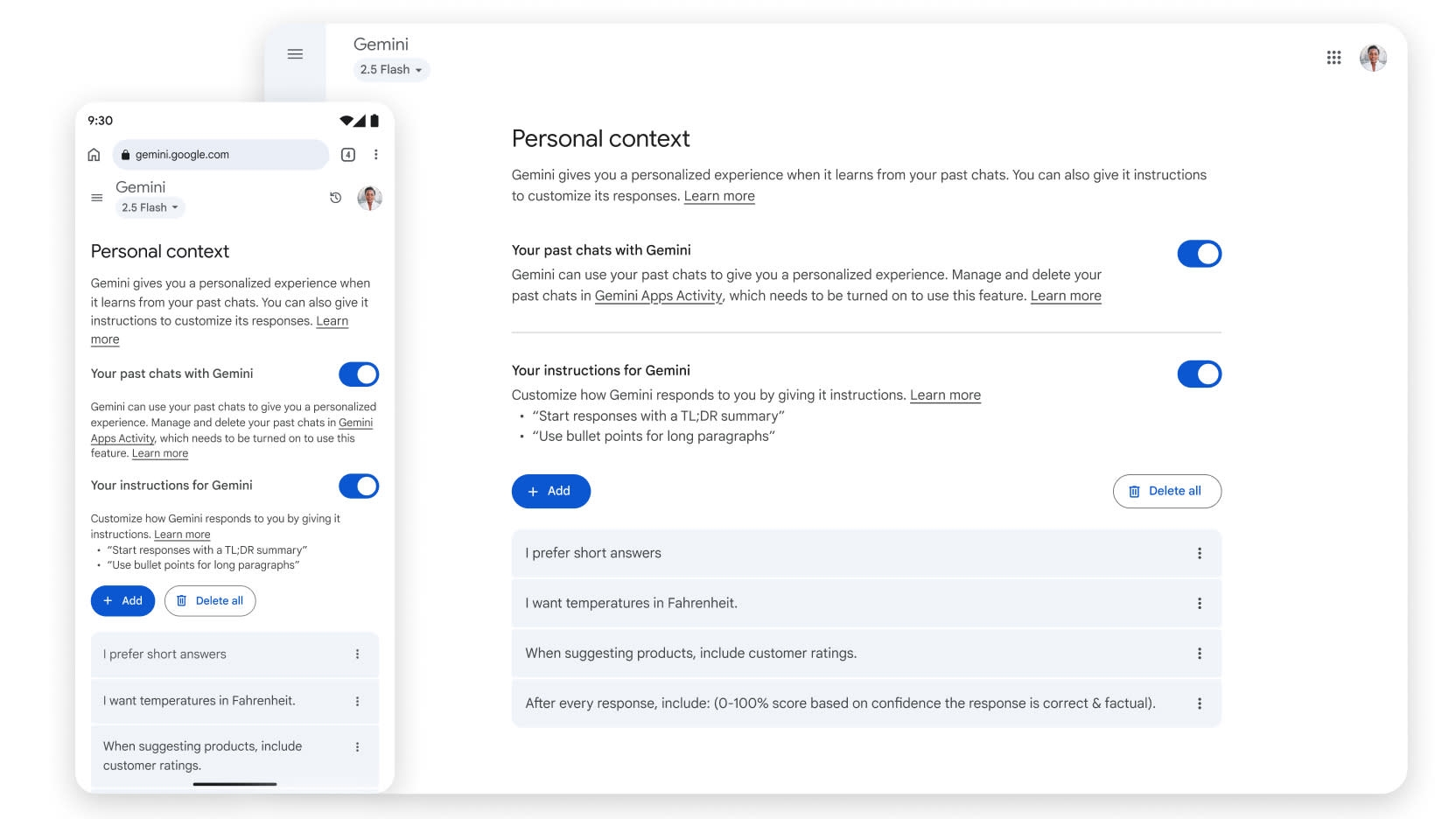Click the desktop 'Delete all' button
The width and height of the screenshot is (1456, 819).
pyautogui.click(x=1166, y=492)
